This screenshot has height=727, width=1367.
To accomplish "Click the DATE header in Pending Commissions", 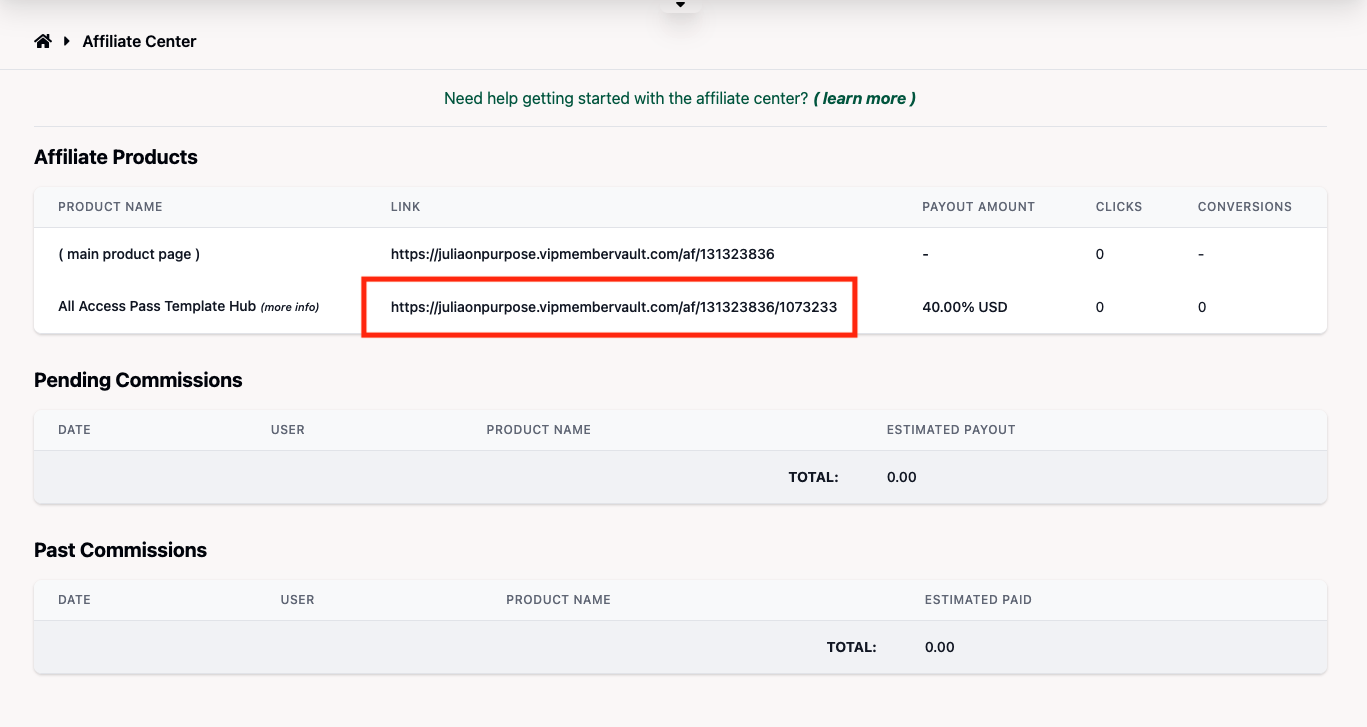I will coord(74,430).
